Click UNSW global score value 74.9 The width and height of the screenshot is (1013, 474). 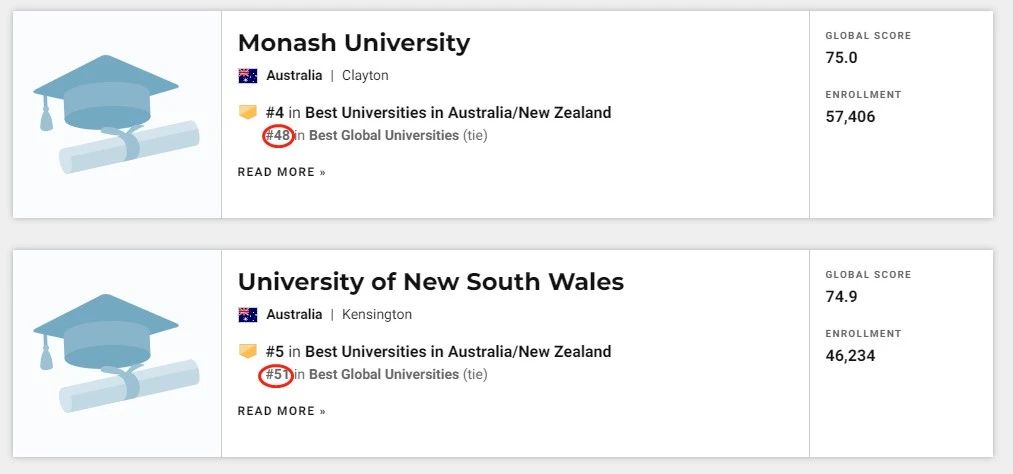click(841, 297)
